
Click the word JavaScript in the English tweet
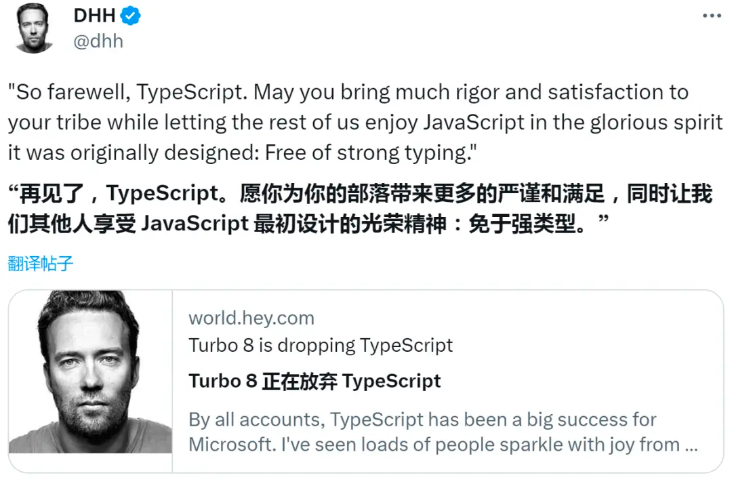click(474, 122)
